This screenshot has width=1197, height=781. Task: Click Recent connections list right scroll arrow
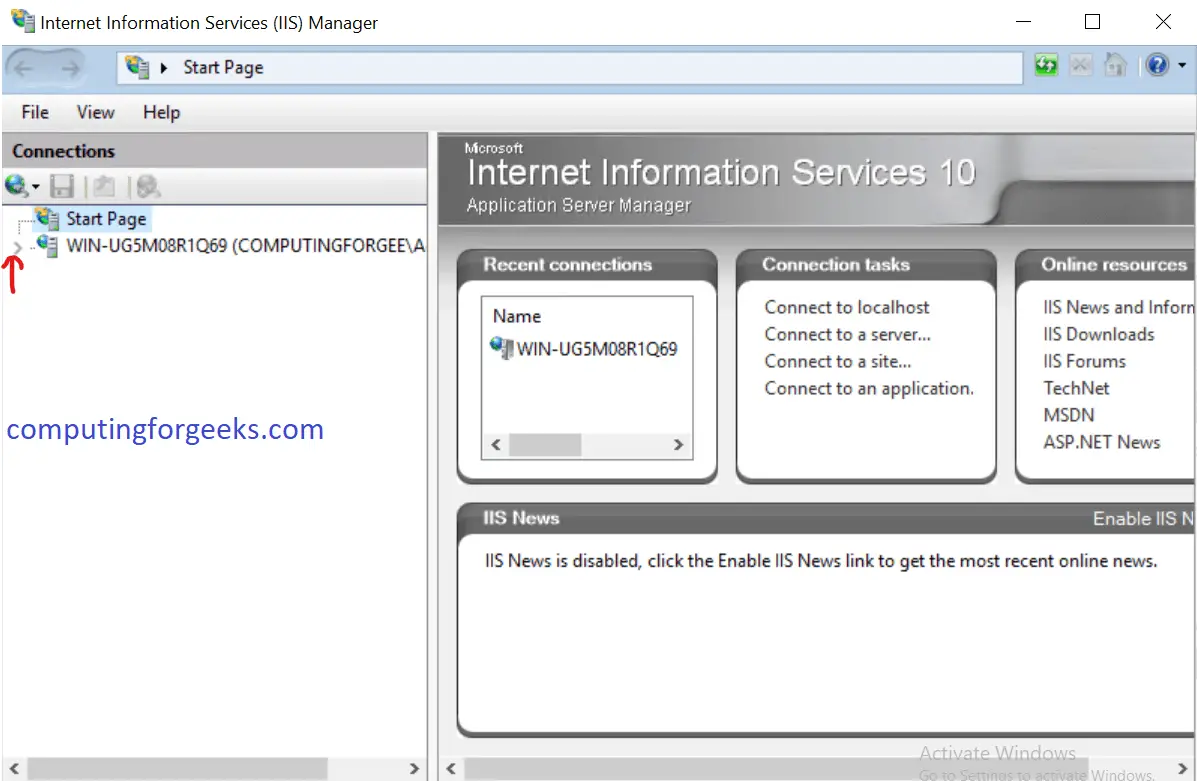[x=678, y=444]
